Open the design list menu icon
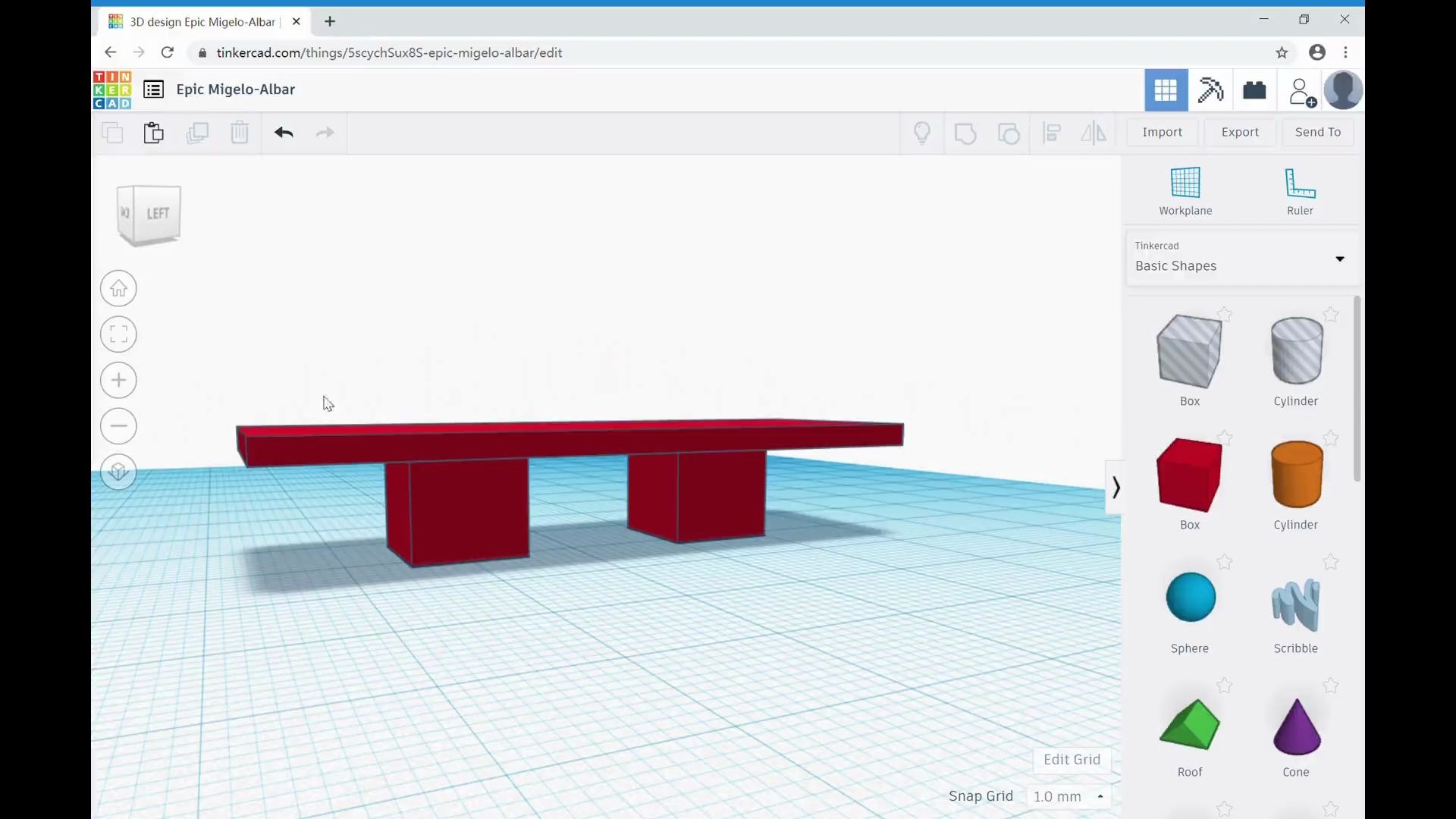Screen dimensions: 1456x819 click(x=153, y=89)
